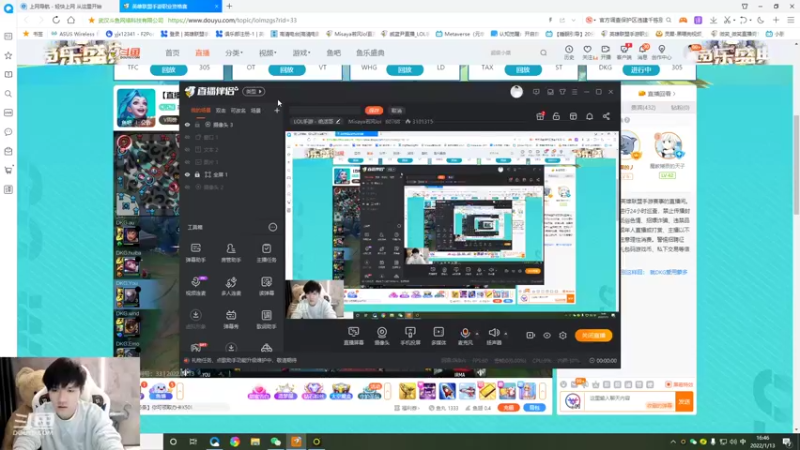Start 多人连麦 from the toolbox
The height and width of the screenshot is (450, 800).
(x=231, y=286)
